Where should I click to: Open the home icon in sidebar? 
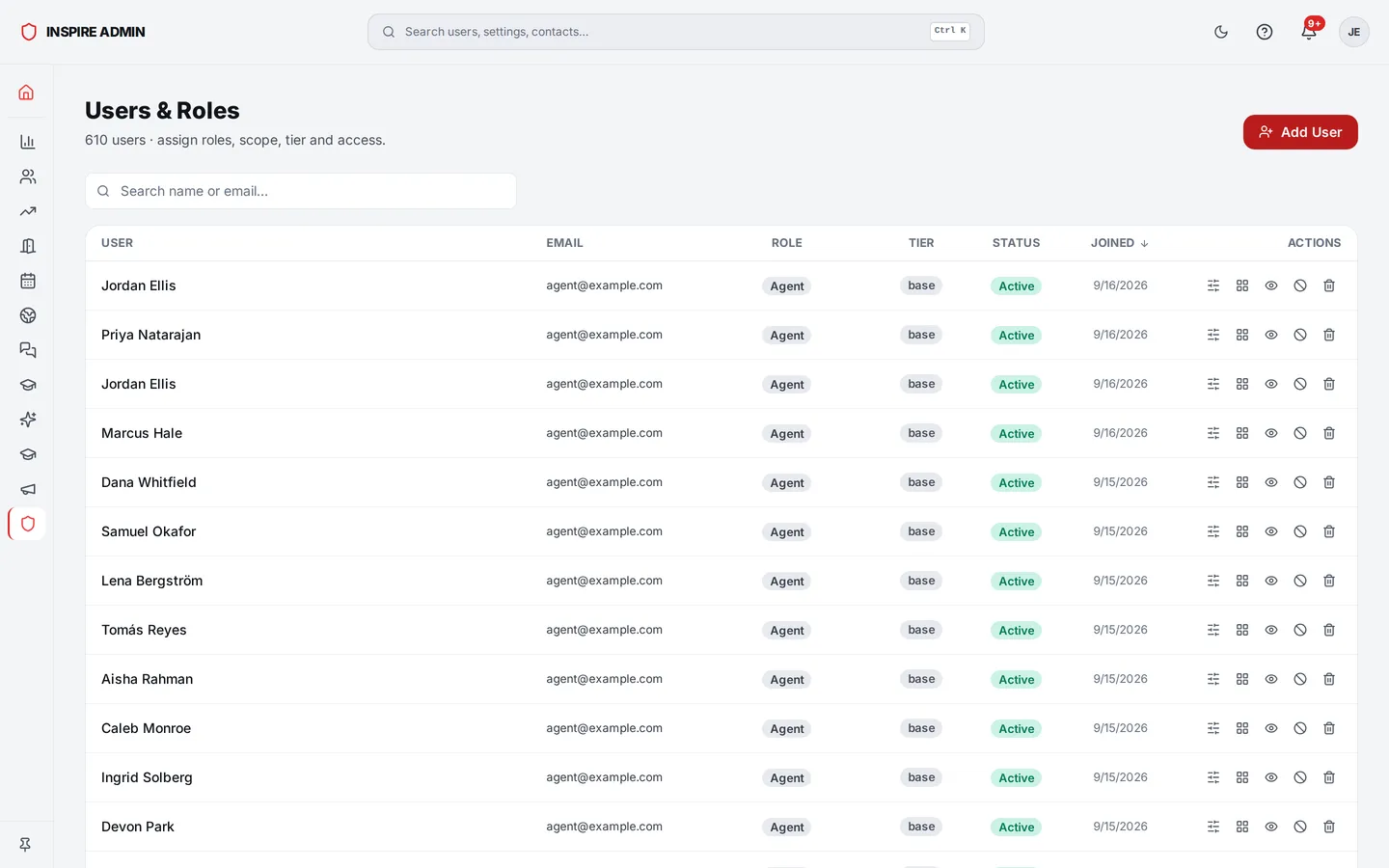point(27,93)
